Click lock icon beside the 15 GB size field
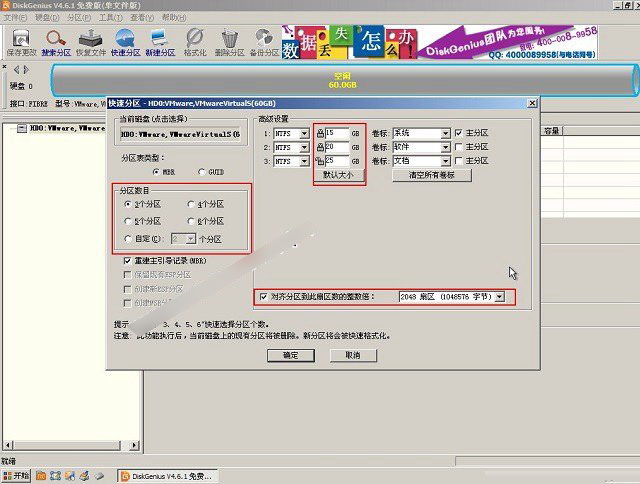Screen dimensions: 640x484 (320, 133)
